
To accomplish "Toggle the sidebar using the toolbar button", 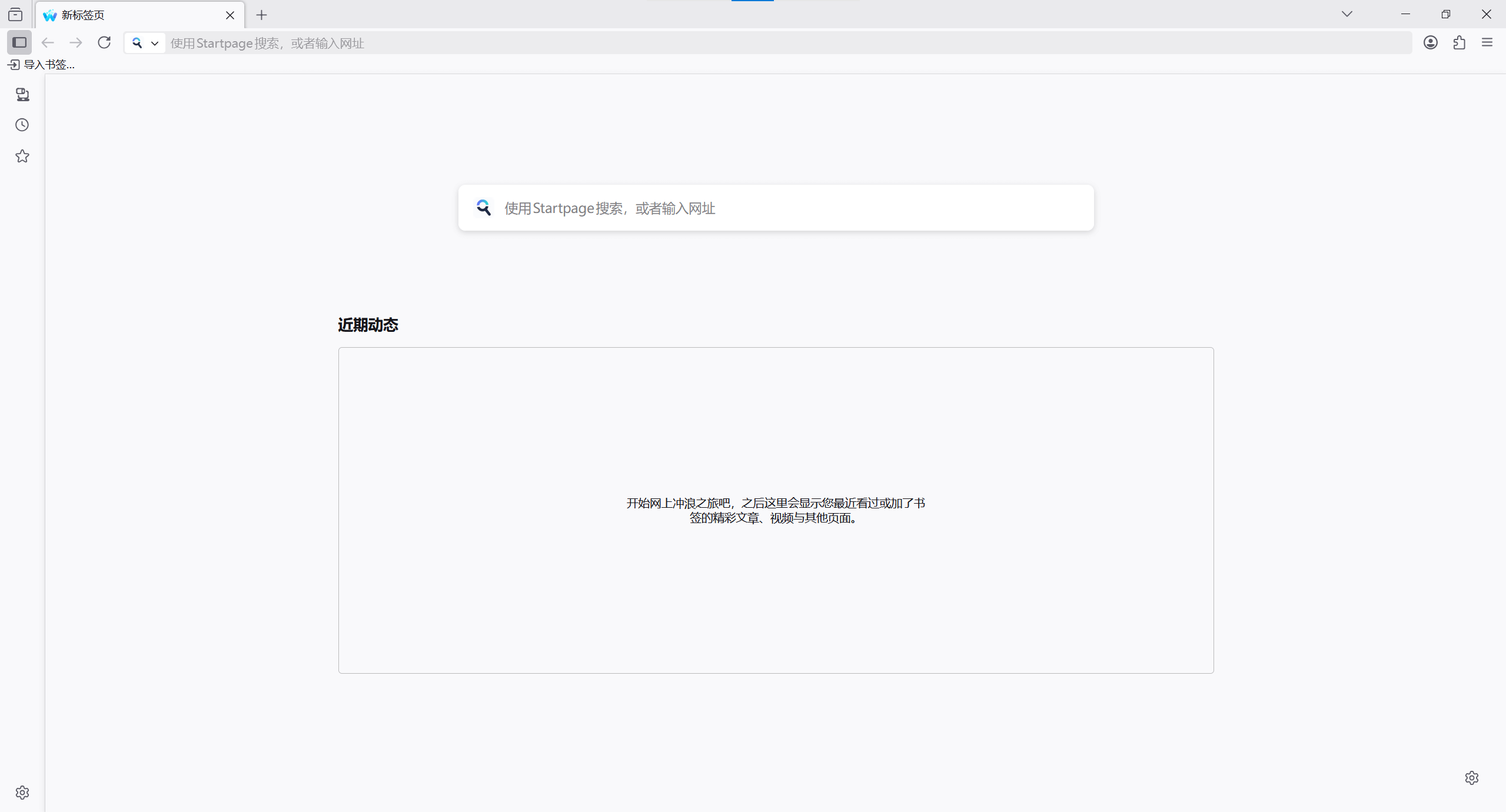I will [19, 42].
